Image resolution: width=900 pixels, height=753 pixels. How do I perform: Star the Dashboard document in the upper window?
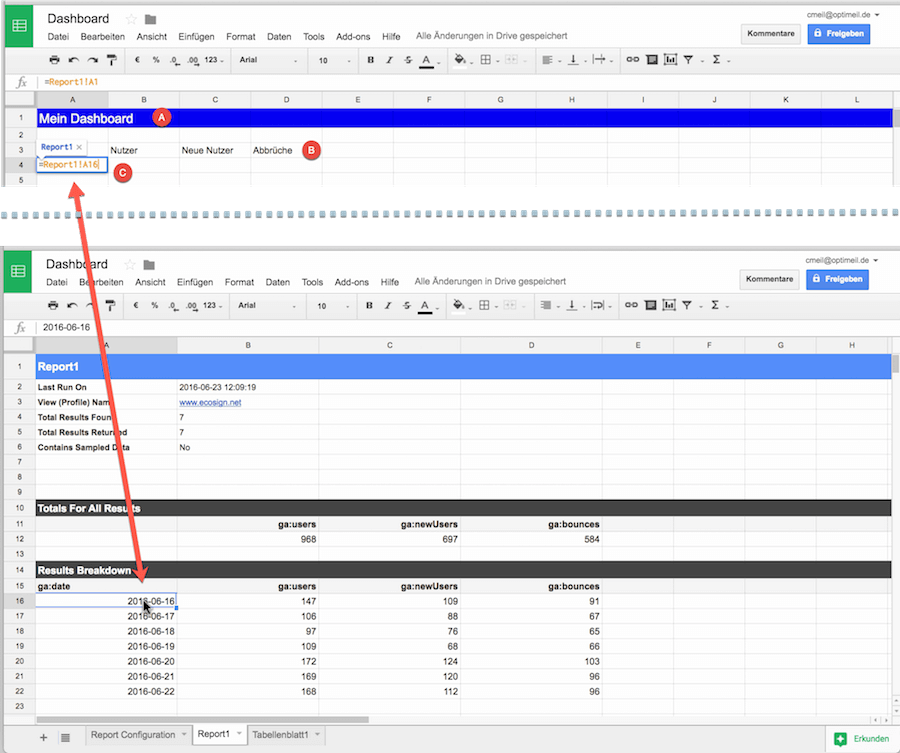131,19
